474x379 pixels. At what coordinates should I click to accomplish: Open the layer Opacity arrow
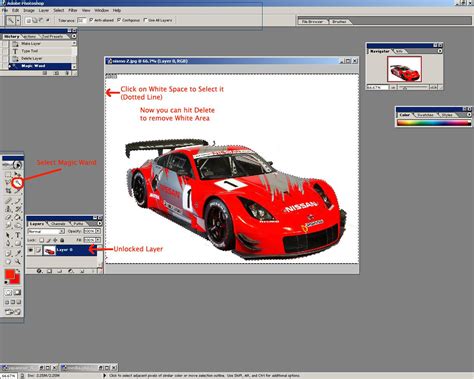pyautogui.click(x=98, y=231)
